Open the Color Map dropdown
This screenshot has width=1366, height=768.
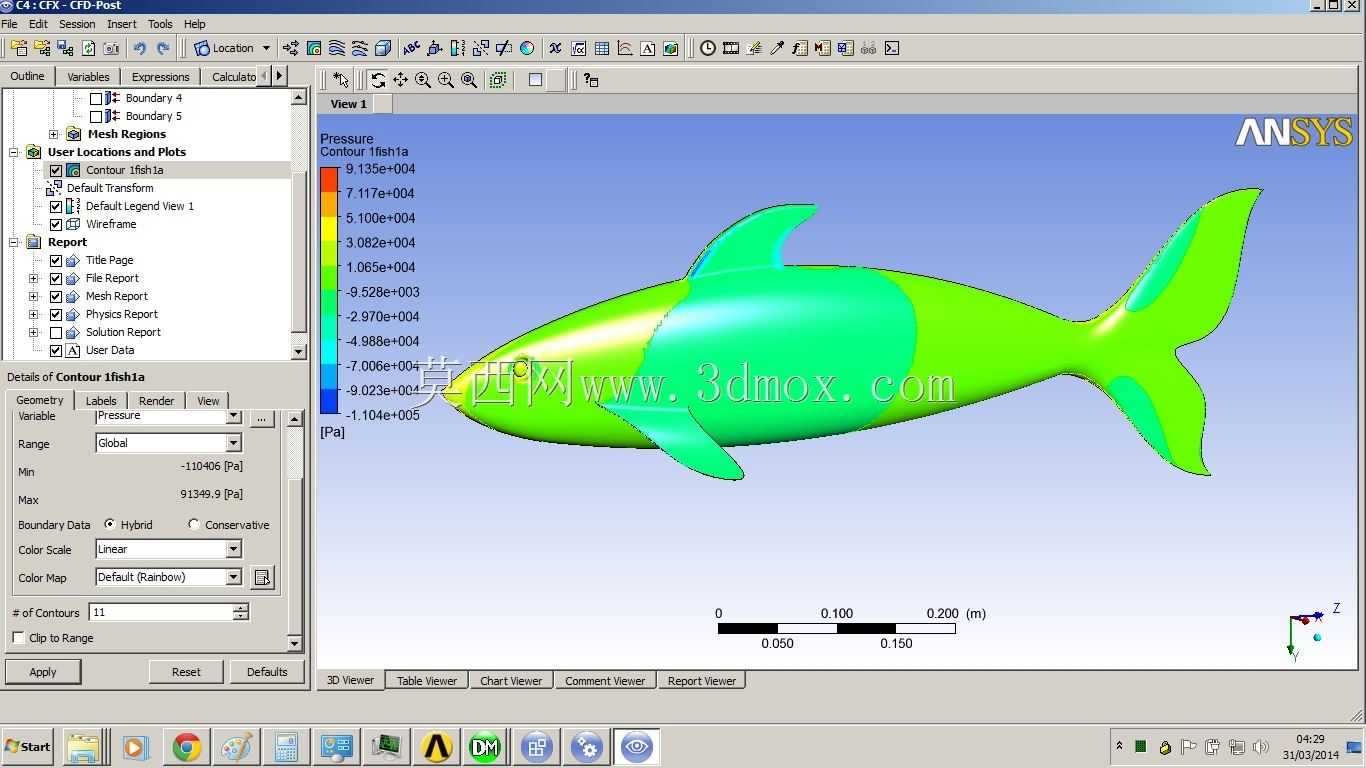[233, 577]
